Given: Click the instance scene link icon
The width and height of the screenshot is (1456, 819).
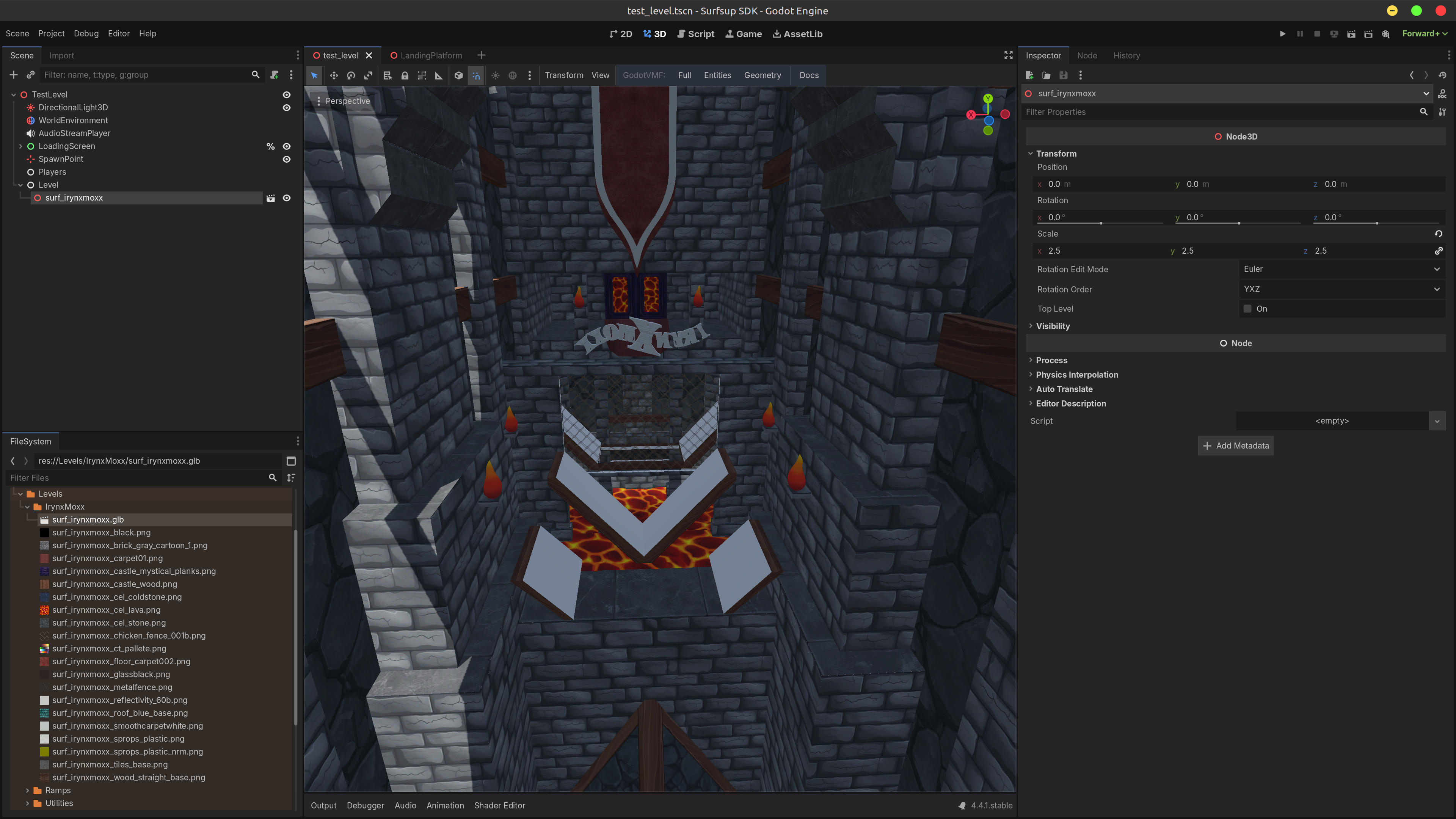Looking at the screenshot, I should (31, 75).
